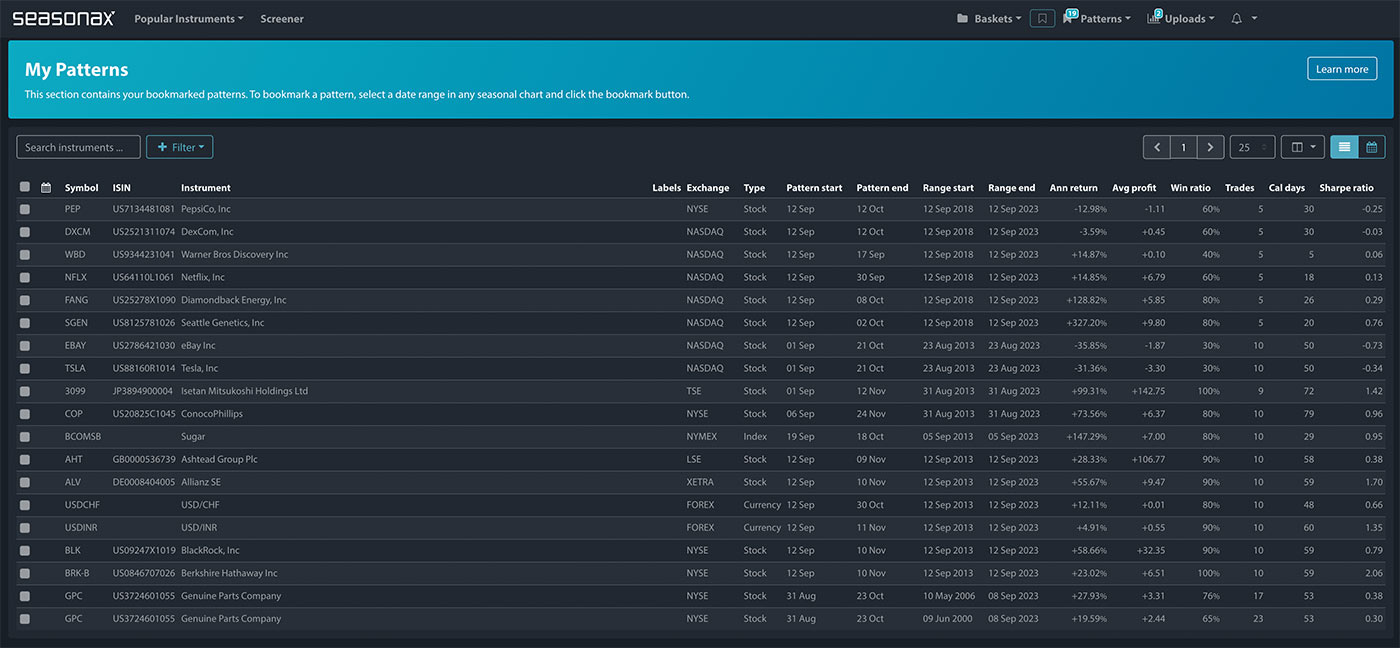Click the bookmark icon button in navbar
Viewport: 1400px width, 648px height.
point(1042,18)
